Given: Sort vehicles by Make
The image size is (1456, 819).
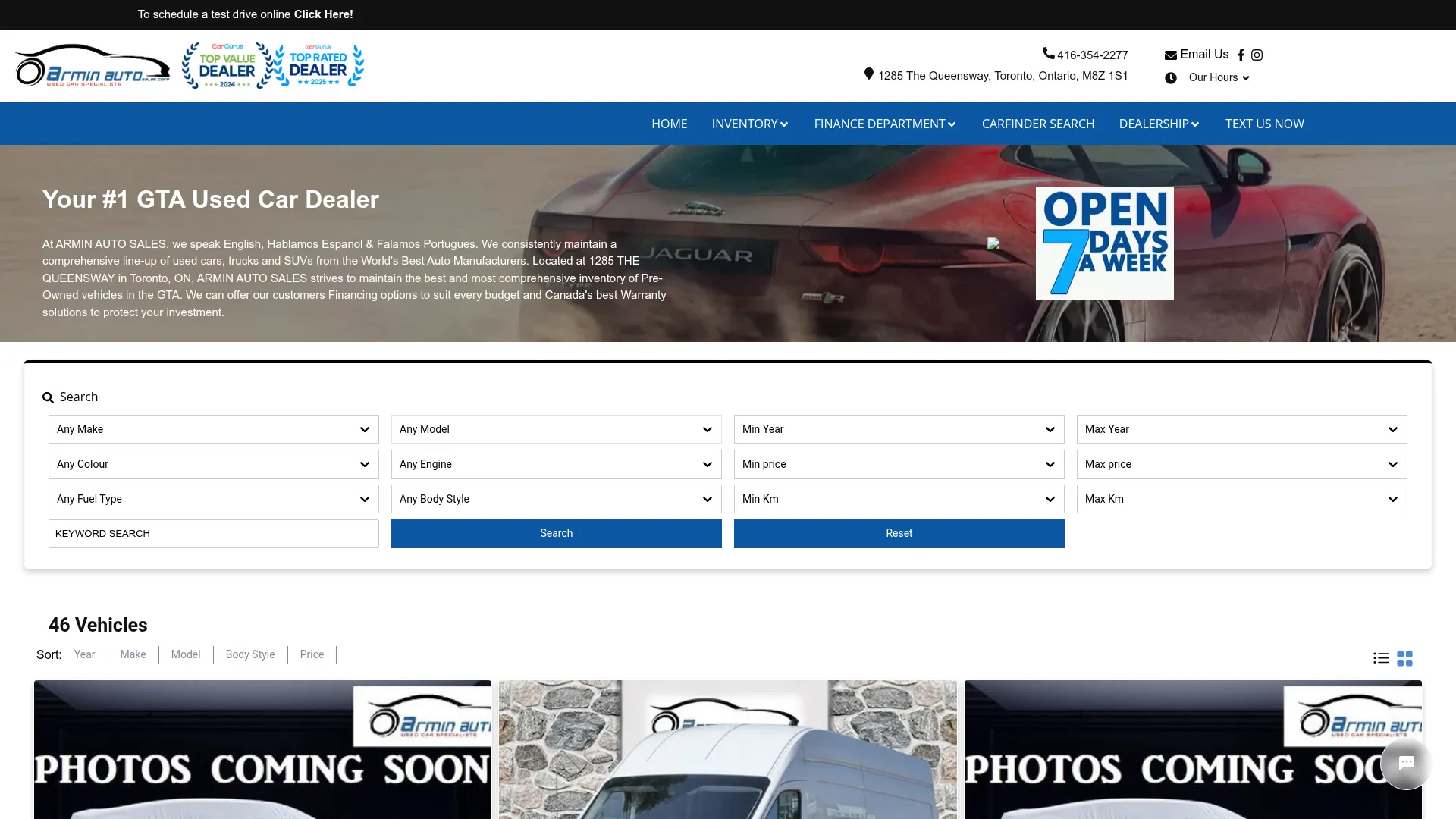Looking at the screenshot, I should click(133, 654).
